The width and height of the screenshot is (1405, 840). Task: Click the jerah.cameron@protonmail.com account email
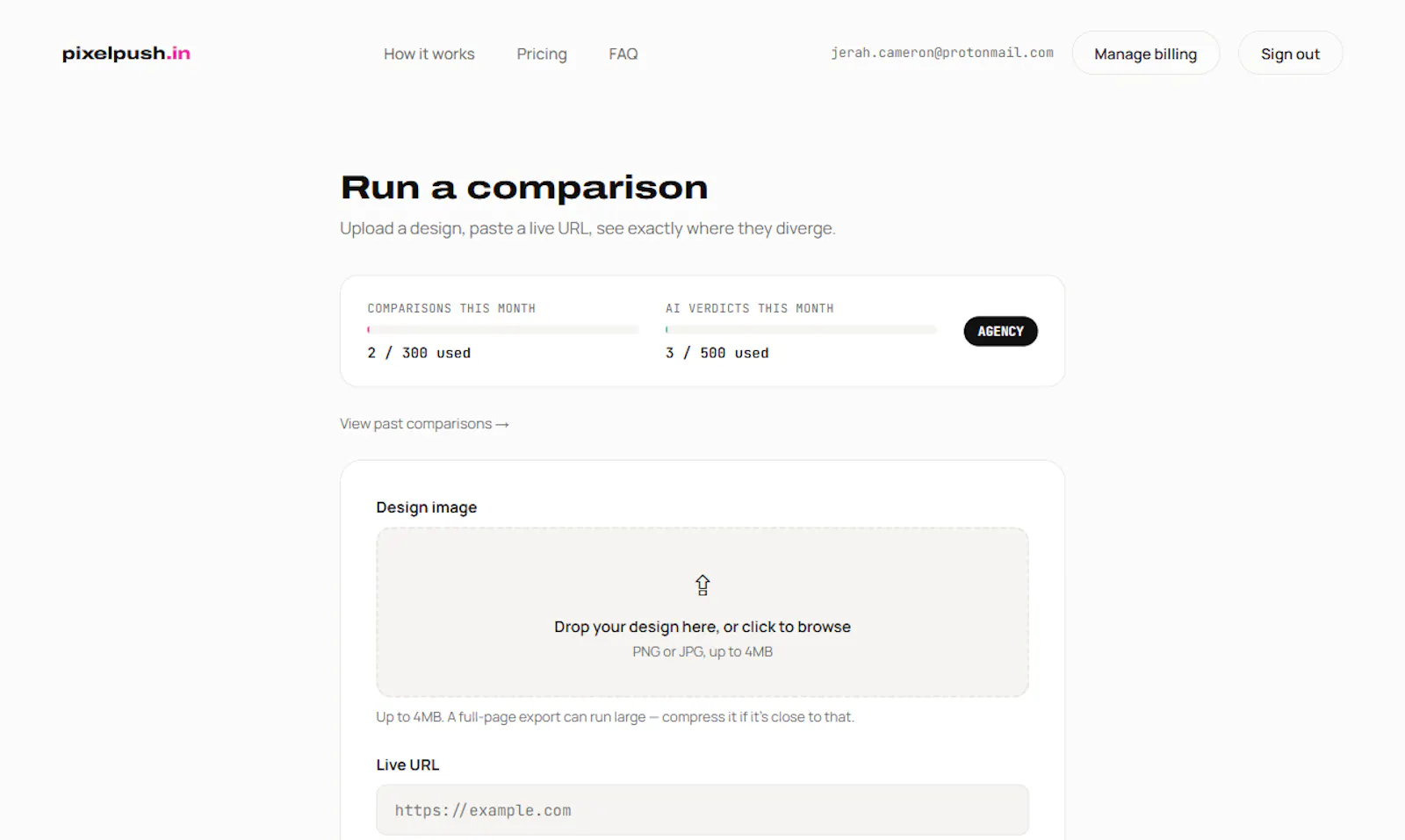942,53
